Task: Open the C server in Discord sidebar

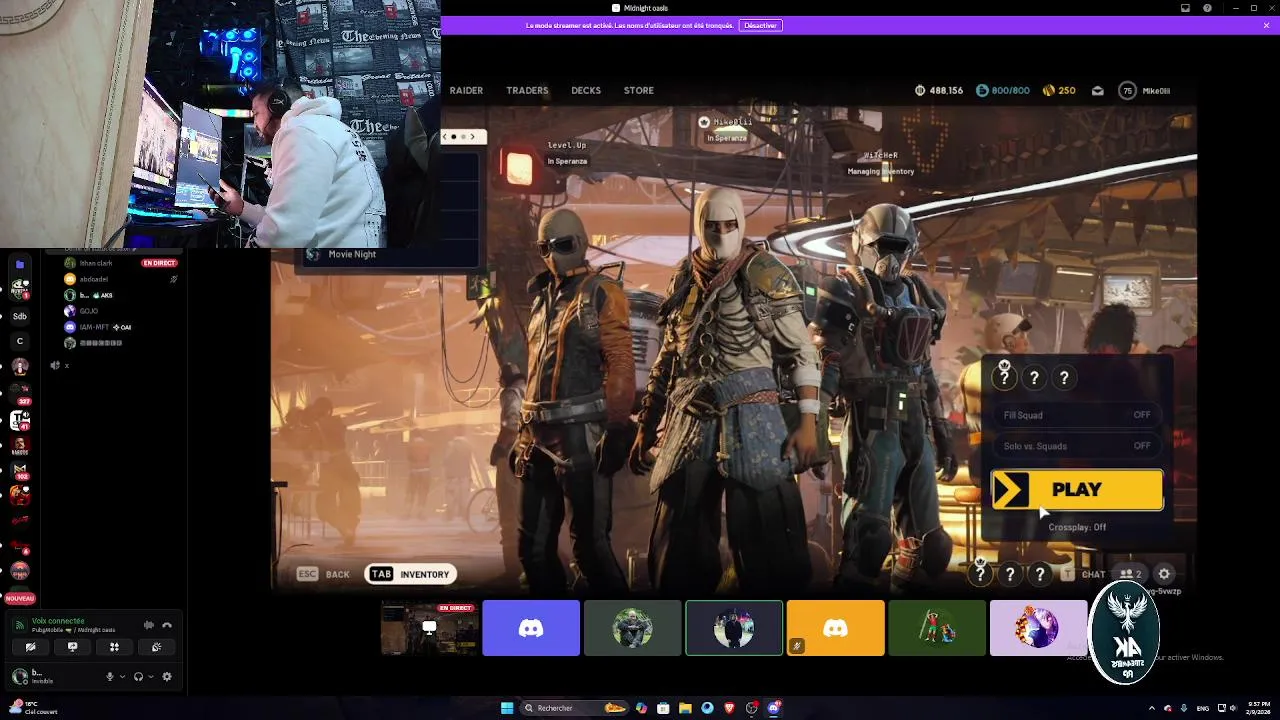Action: (19, 341)
